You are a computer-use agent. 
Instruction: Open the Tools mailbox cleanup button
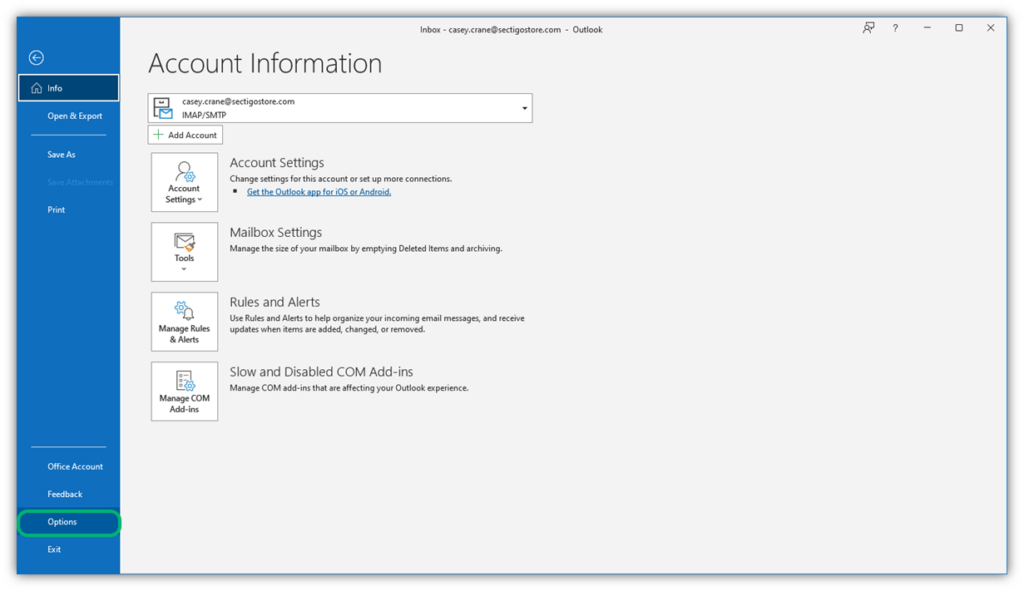click(x=184, y=252)
